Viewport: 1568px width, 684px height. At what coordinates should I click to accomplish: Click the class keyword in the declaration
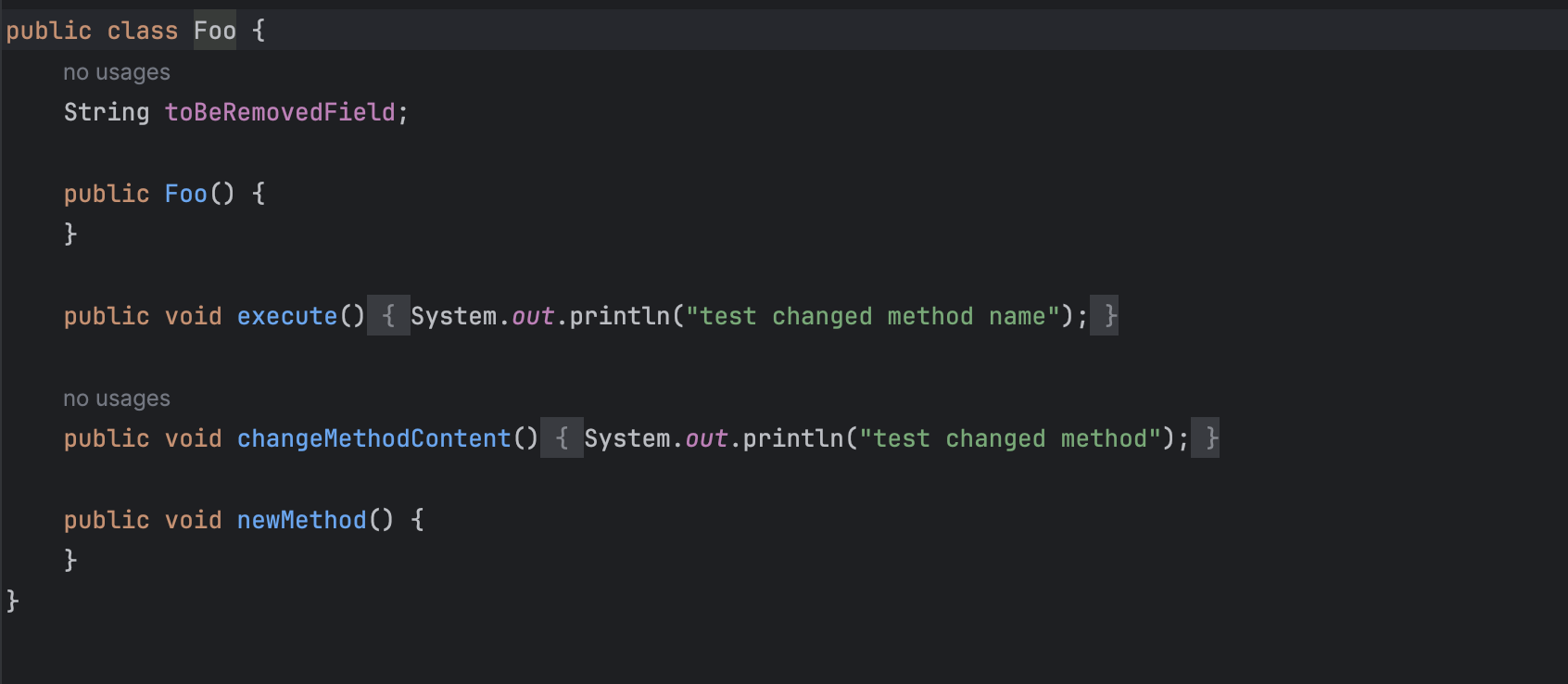[x=142, y=31]
